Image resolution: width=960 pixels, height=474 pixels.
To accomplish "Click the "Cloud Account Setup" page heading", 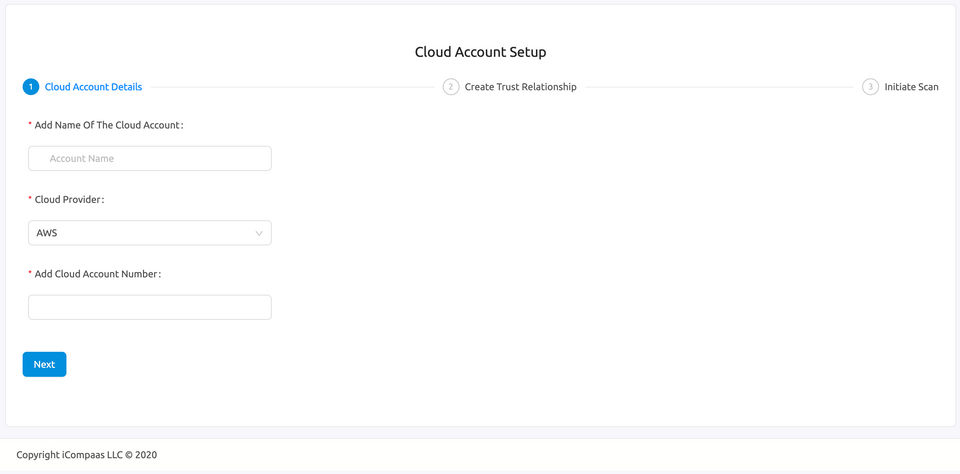I will coord(480,52).
